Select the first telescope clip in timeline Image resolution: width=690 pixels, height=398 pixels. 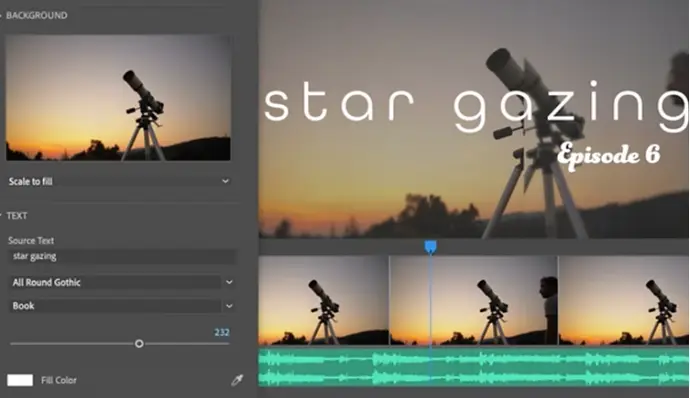pyautogui.click(x=324, y=301)
